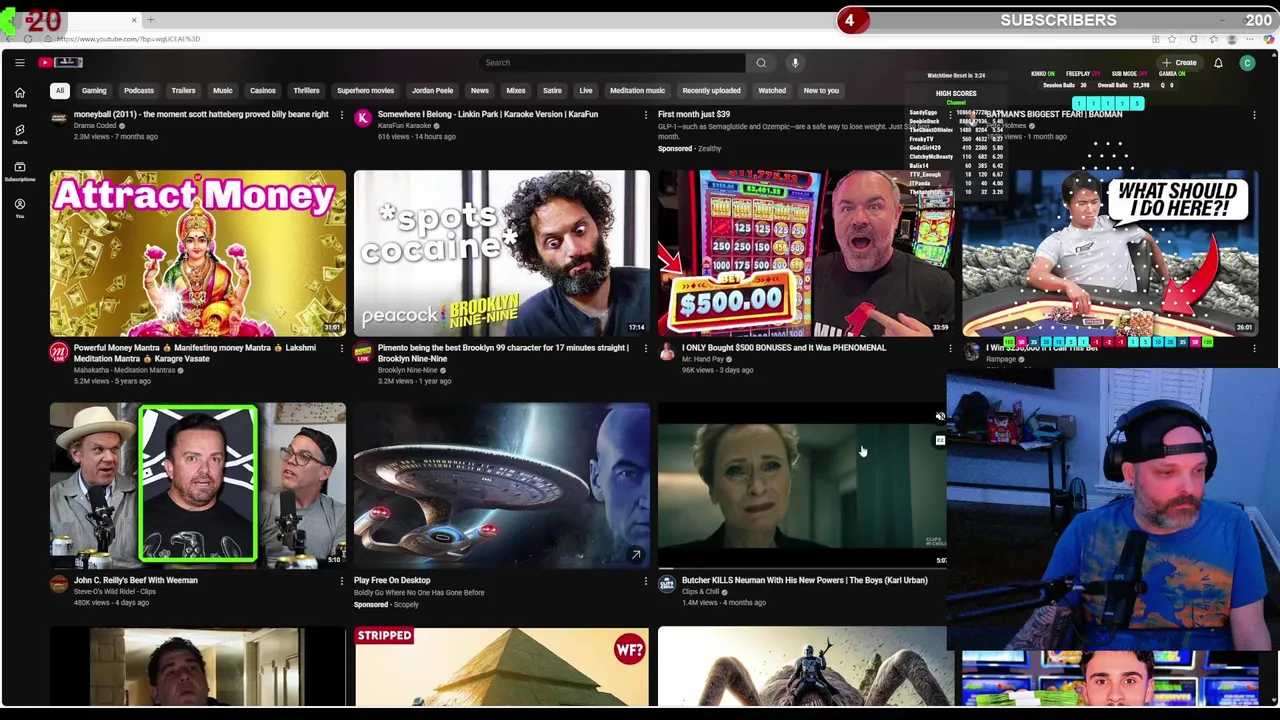Go to Home in the sidebar

tap(19, 97)
